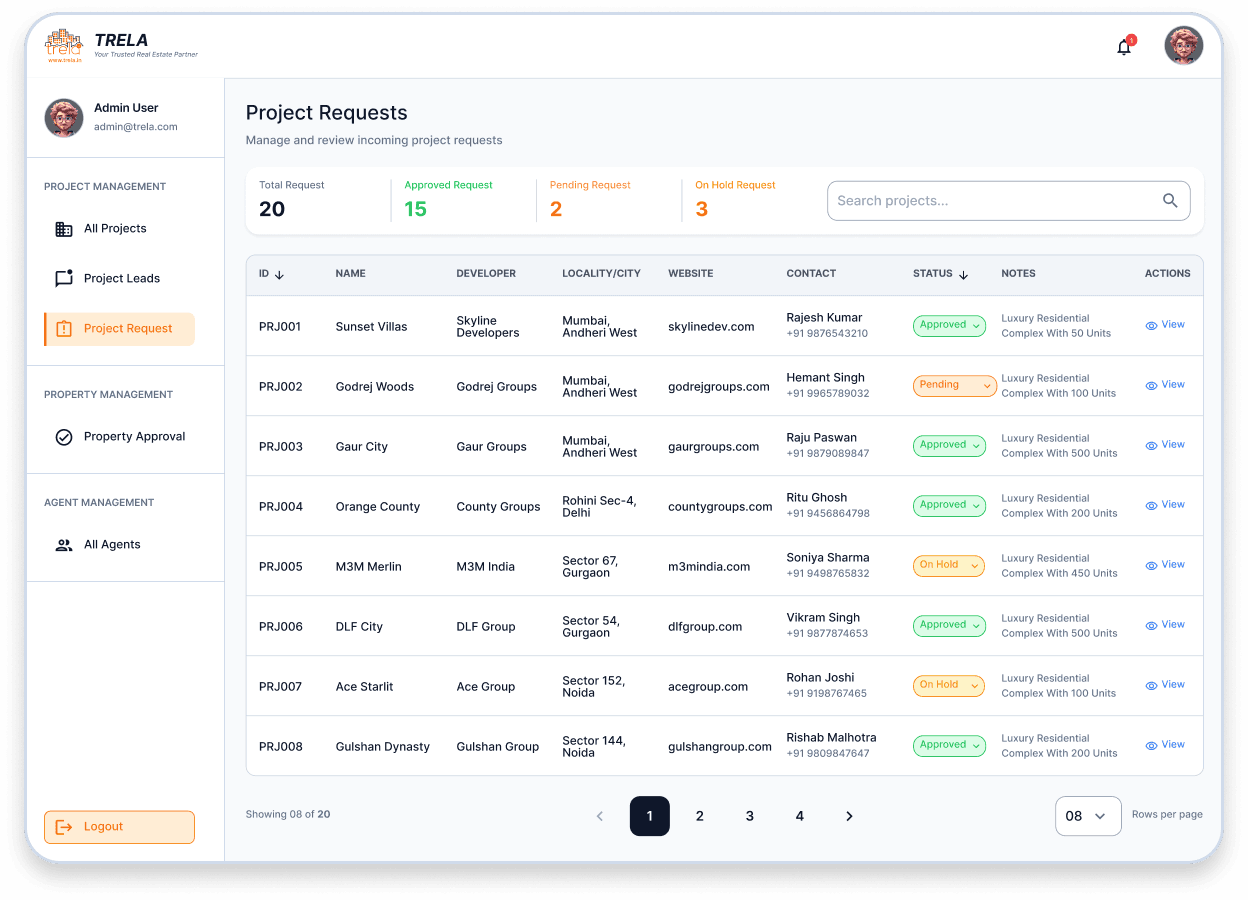Viewport: 1248px width, 900px height.
Task: Go to page 3
Action: click(750, 816)
